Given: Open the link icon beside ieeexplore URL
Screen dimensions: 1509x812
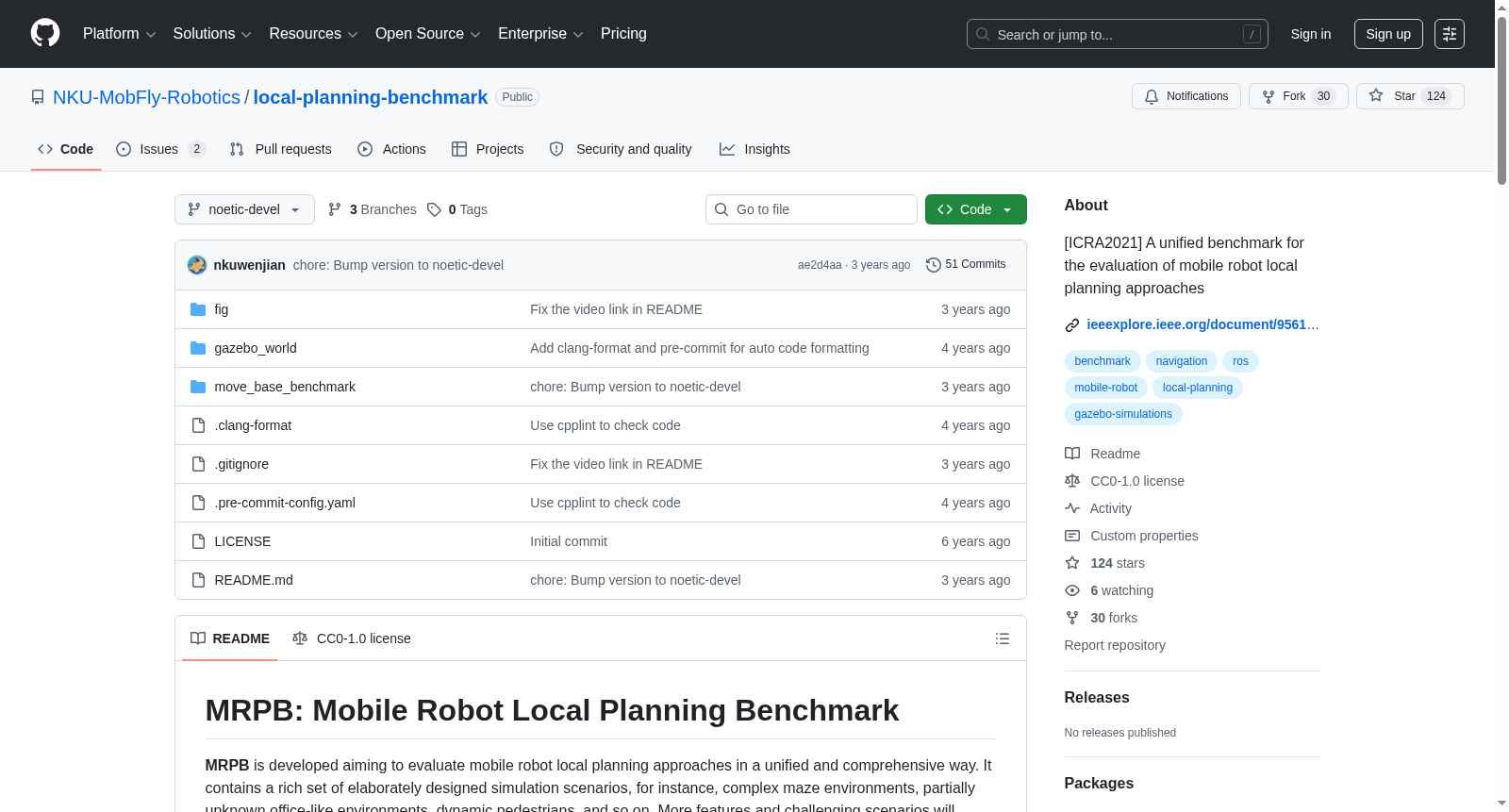Looking at the screenshot, I should 1072,325.
